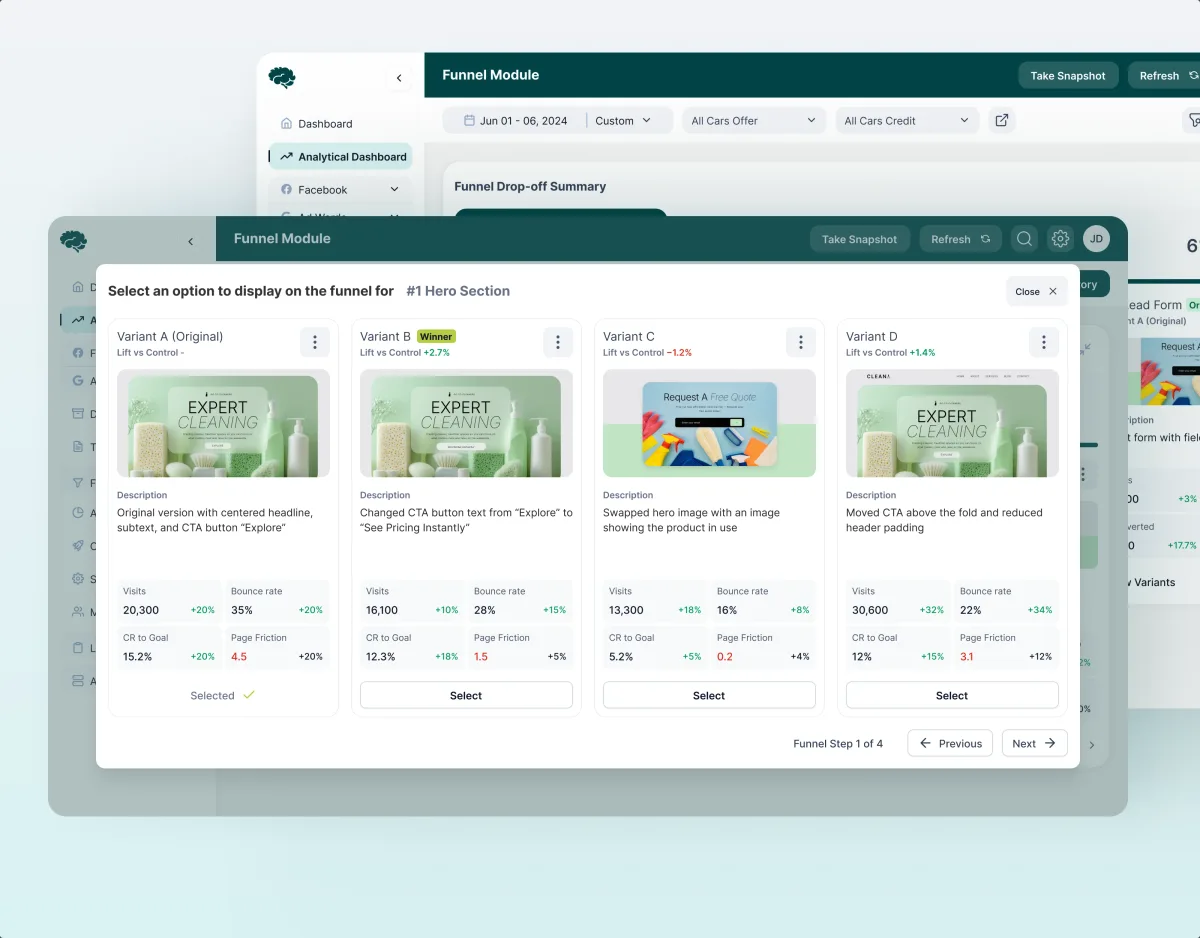The height and width of the screenshot is (938, 1200).
Task: Go to the previous funnel step
Action: pyautogui.click(x=950, y=743)
